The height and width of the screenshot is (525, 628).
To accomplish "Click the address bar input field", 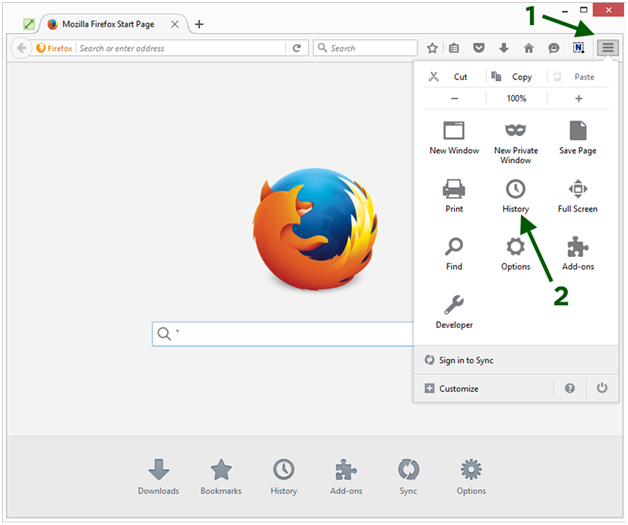I will [x=180, y=48].
